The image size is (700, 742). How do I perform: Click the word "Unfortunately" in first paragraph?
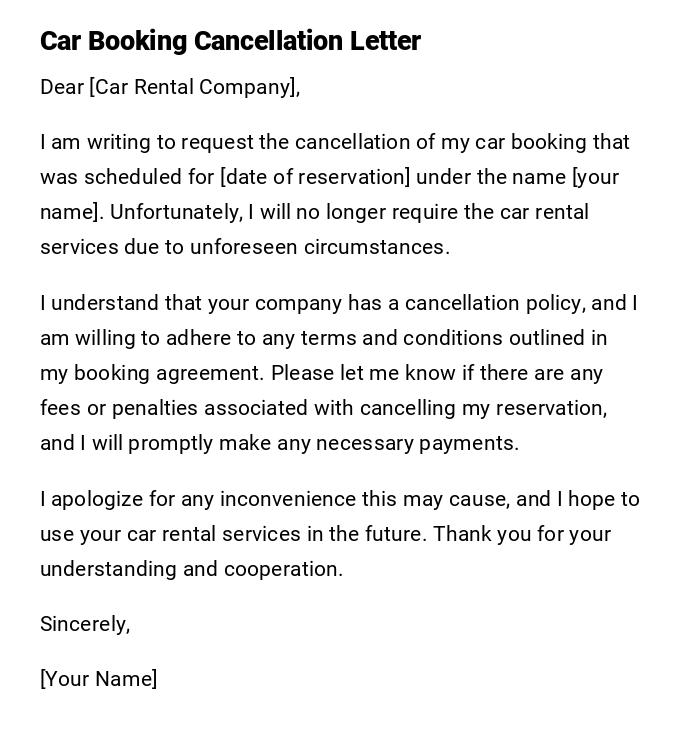click(x=175, y=212)
